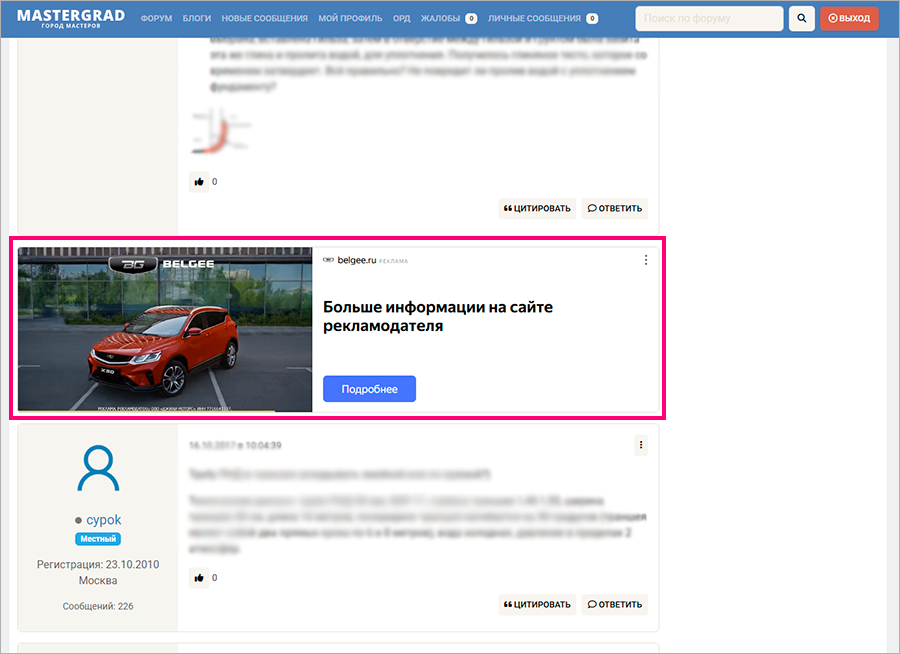Open МОЙ ПРОФИЛЬ page
The width and height of the screenshot is (900, 654).
point(350,18)
